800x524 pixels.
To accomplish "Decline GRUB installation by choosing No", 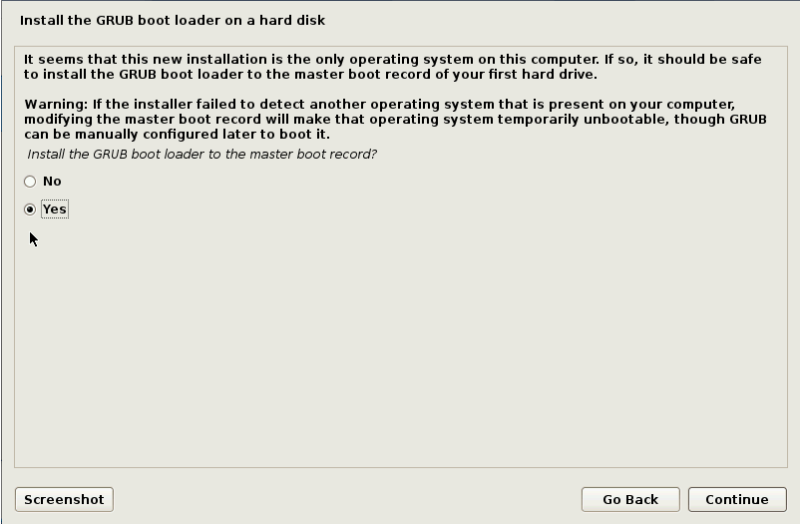I will pos(30,181).
